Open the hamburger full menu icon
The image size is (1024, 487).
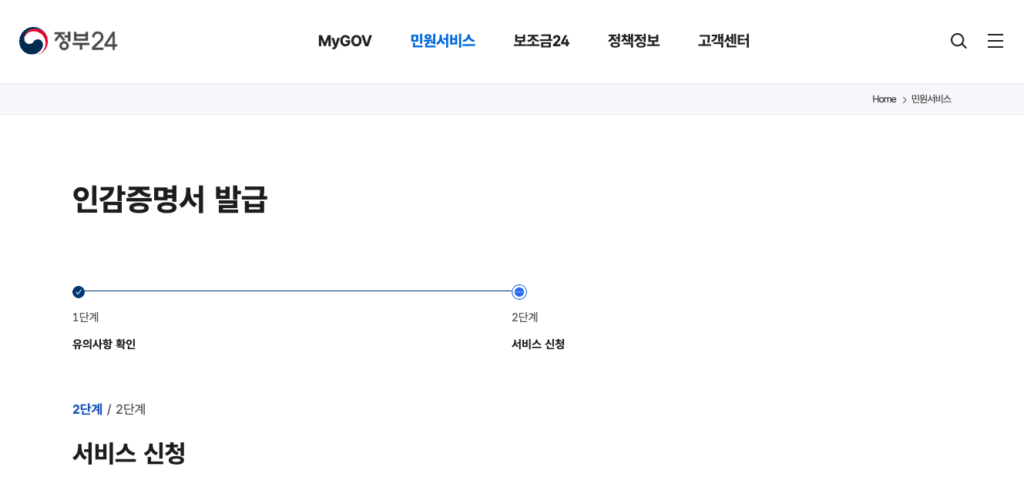click(995, 41)
